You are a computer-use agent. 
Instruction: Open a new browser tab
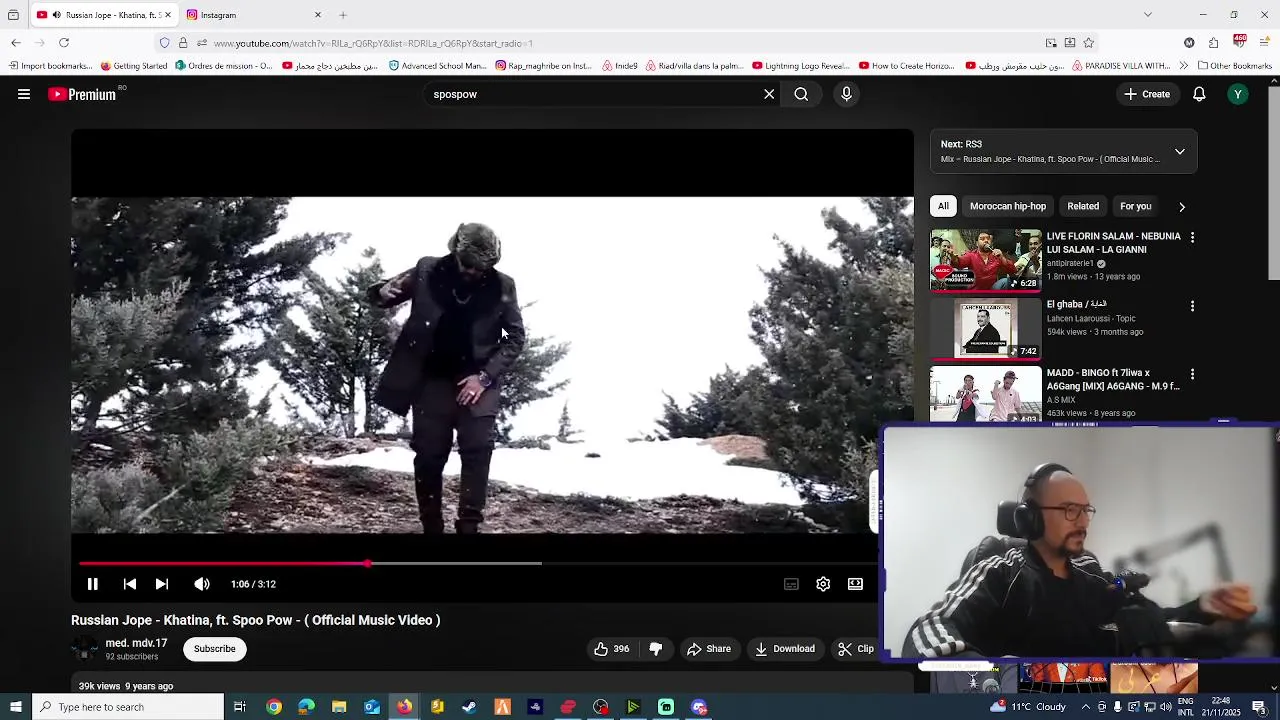343,15
